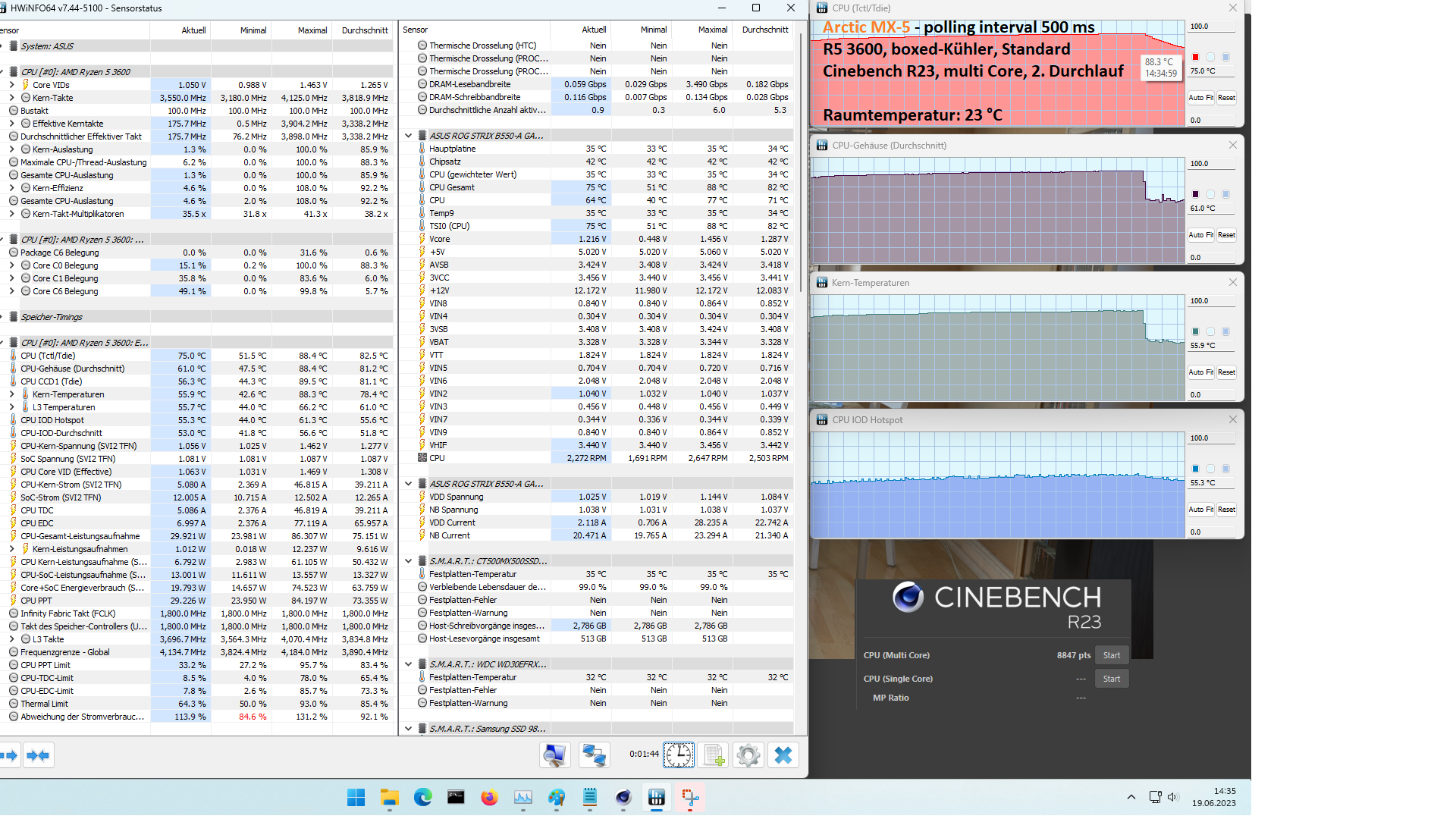
Task: Open the remote network monitoring icon
Action: pyautogui.click(x=594, y=755)
